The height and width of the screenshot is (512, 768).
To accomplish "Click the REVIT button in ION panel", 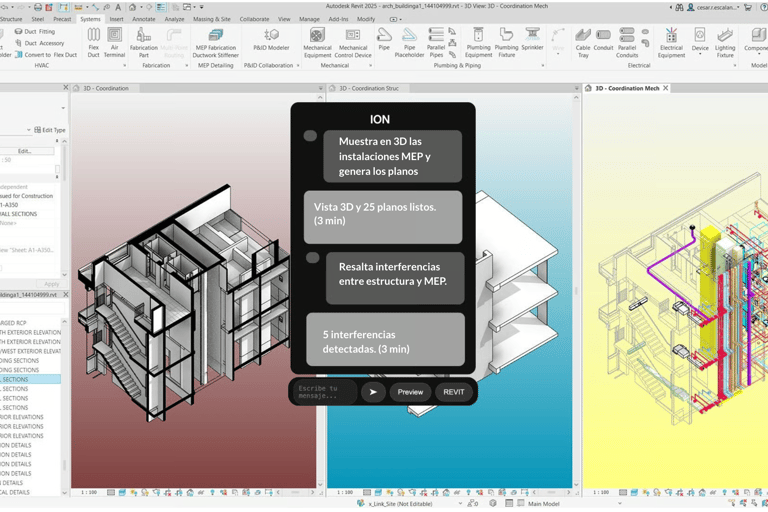I will [454, 392].
